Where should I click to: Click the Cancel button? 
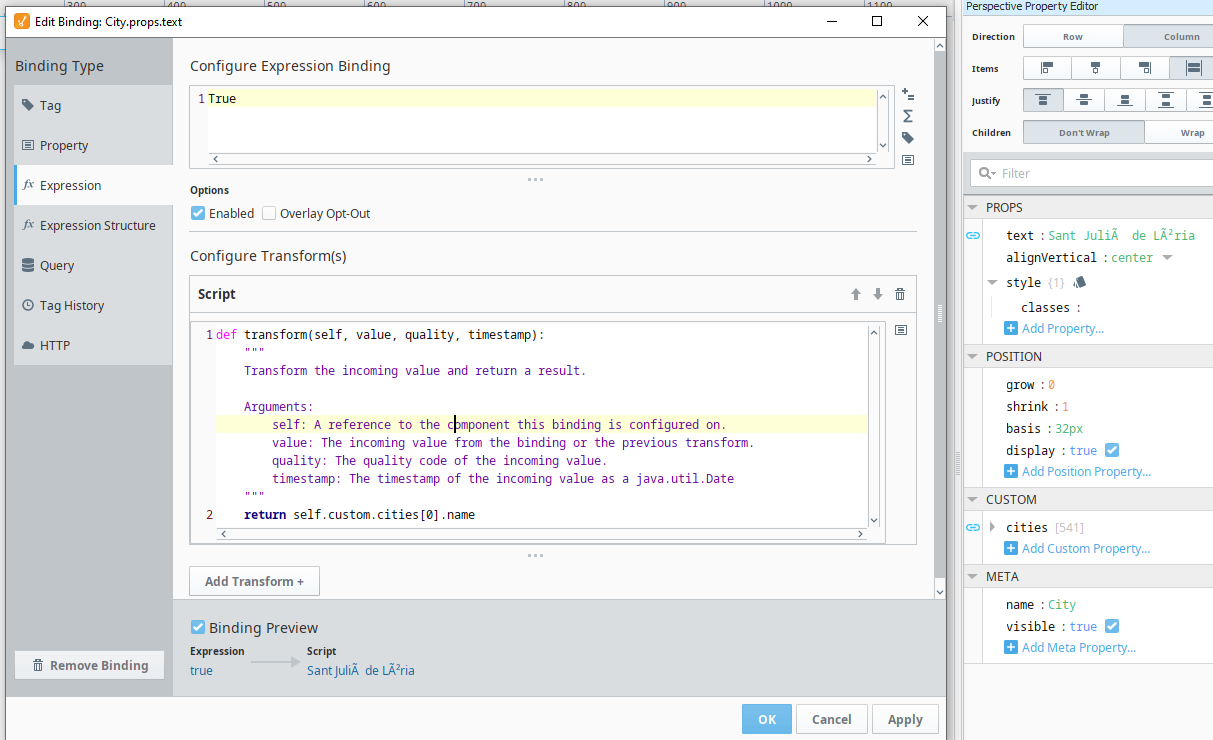(x=832, y=719)
